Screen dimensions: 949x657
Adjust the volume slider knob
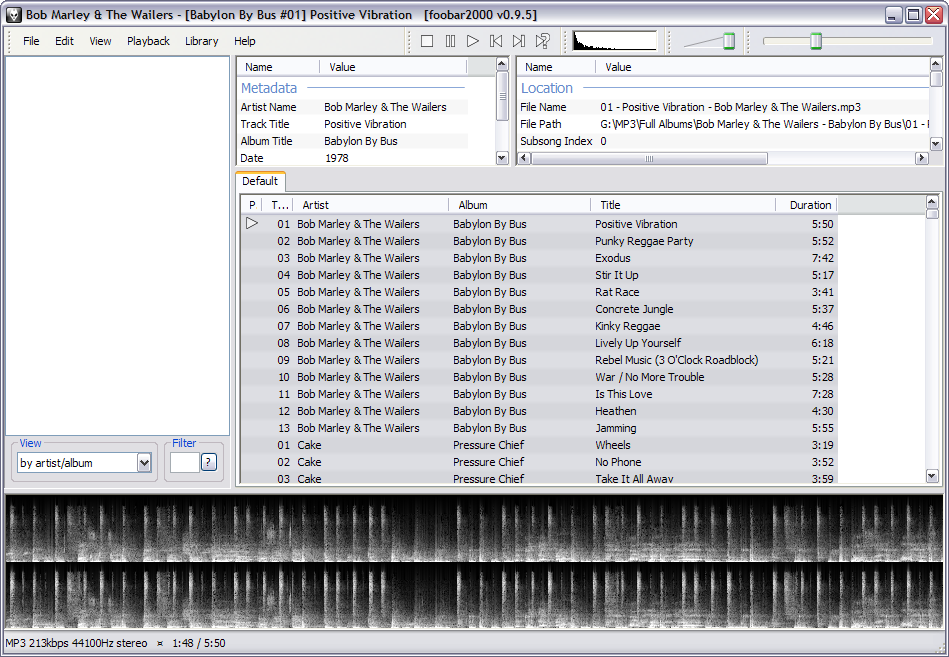(x=729, y=41)
